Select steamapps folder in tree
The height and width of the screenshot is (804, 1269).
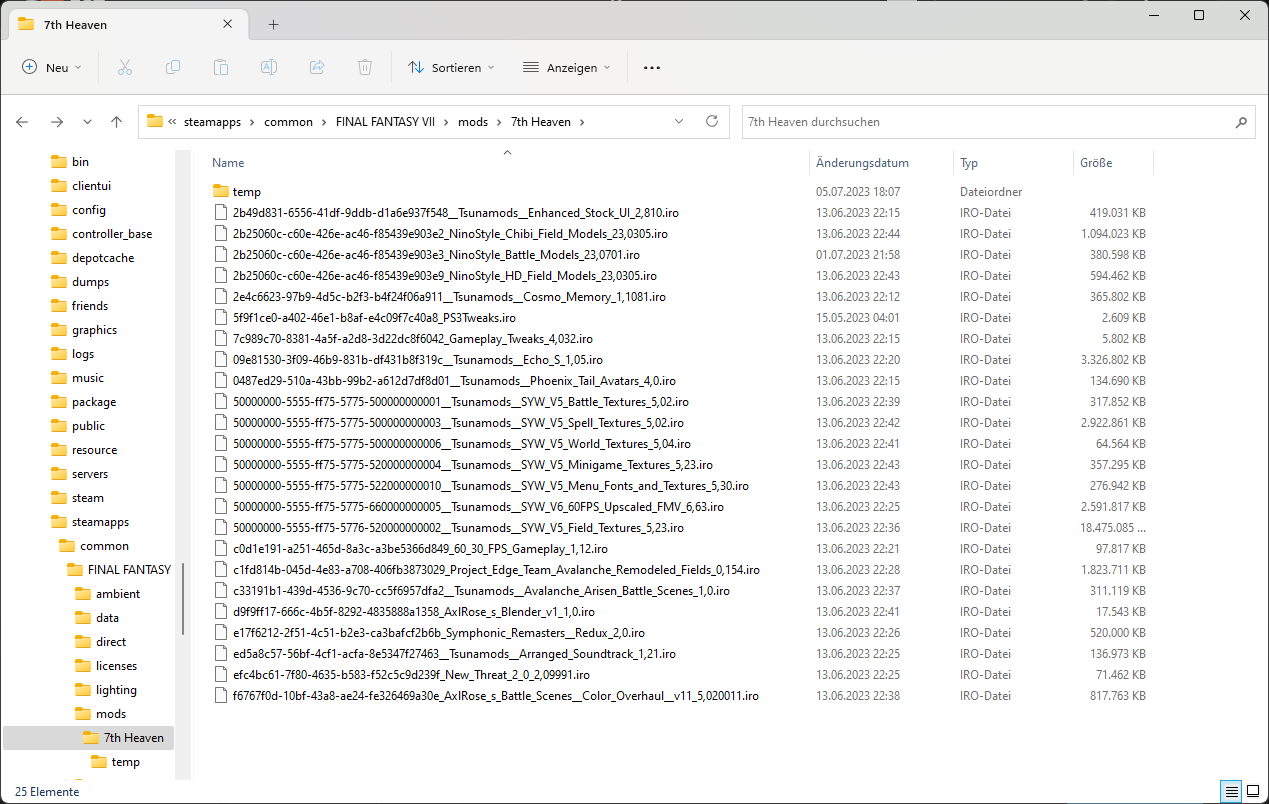100,522
